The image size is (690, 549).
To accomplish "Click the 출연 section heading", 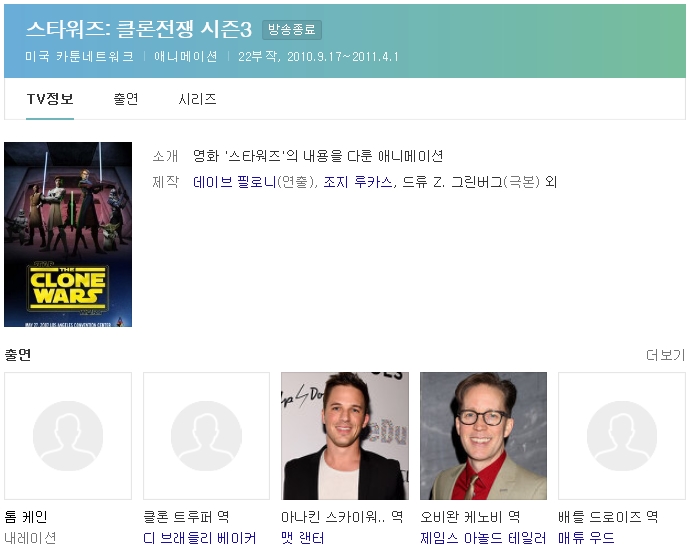I will [x=18, y=355].
